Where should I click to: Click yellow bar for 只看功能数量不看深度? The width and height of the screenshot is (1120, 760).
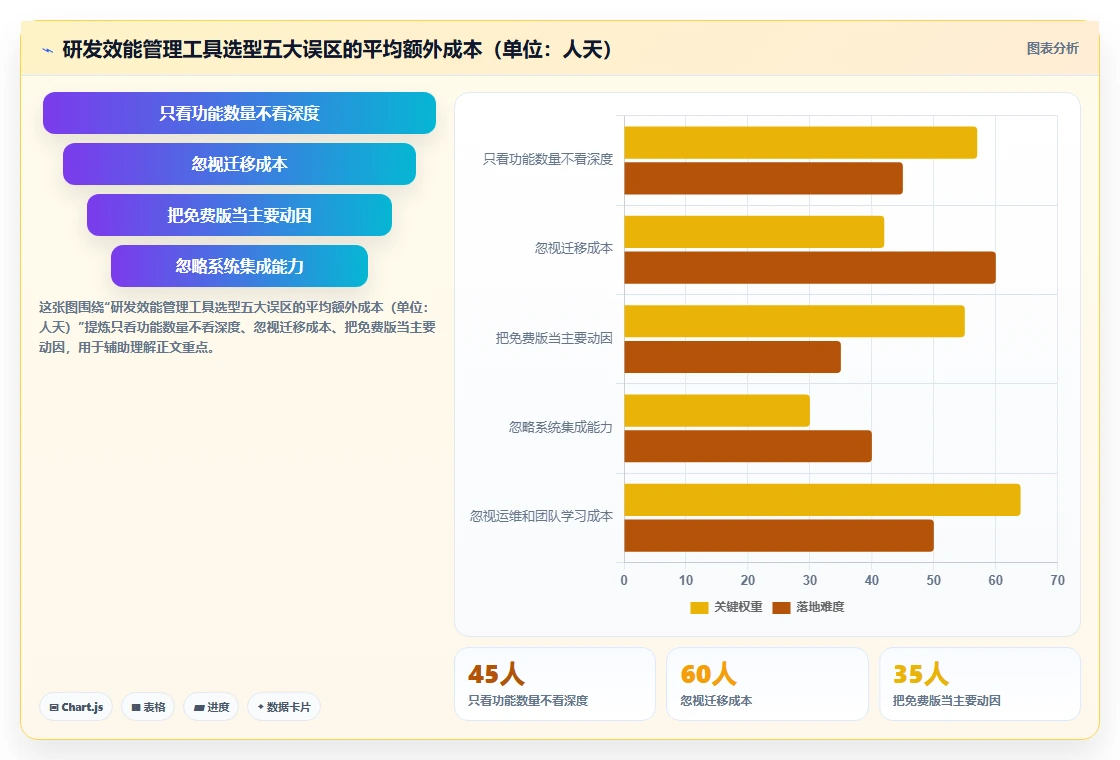(x=801, y=143)
